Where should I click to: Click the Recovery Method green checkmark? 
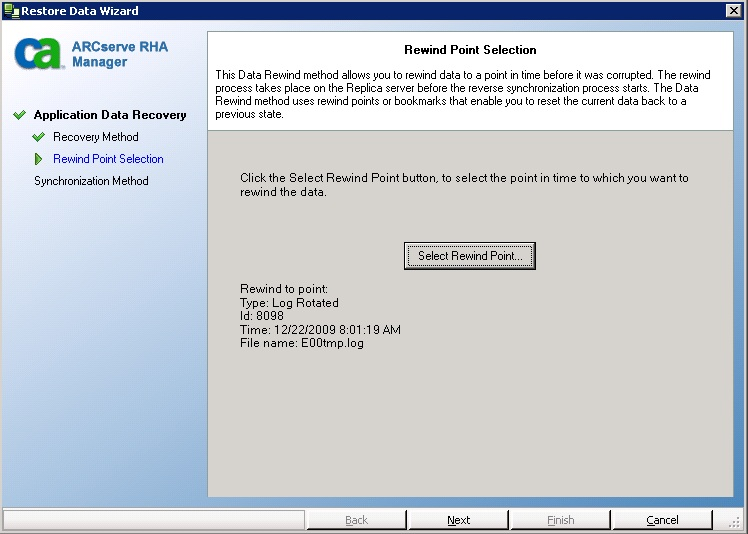(x=39, y=137)
